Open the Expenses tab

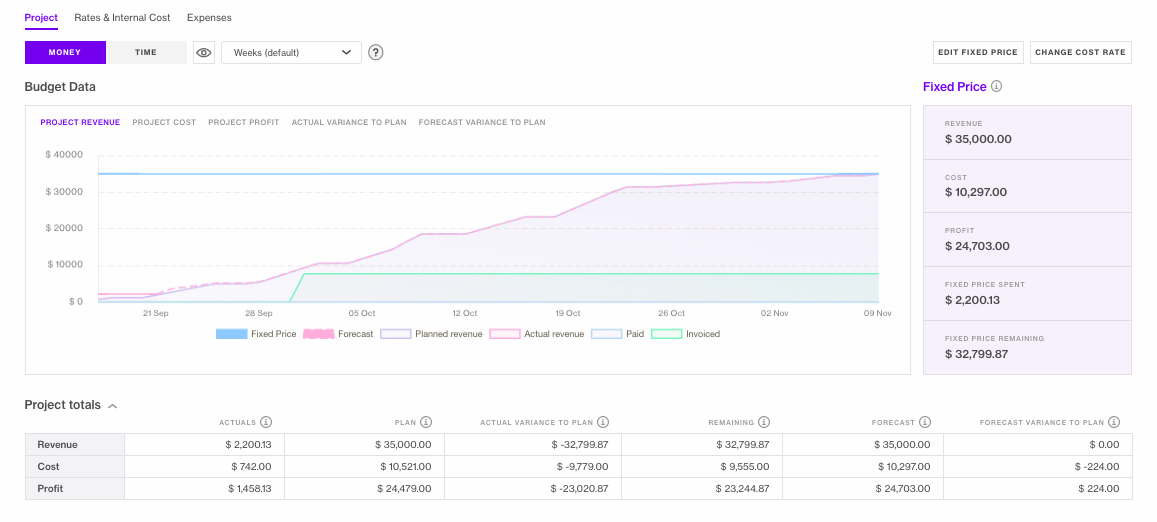point(209,17)
